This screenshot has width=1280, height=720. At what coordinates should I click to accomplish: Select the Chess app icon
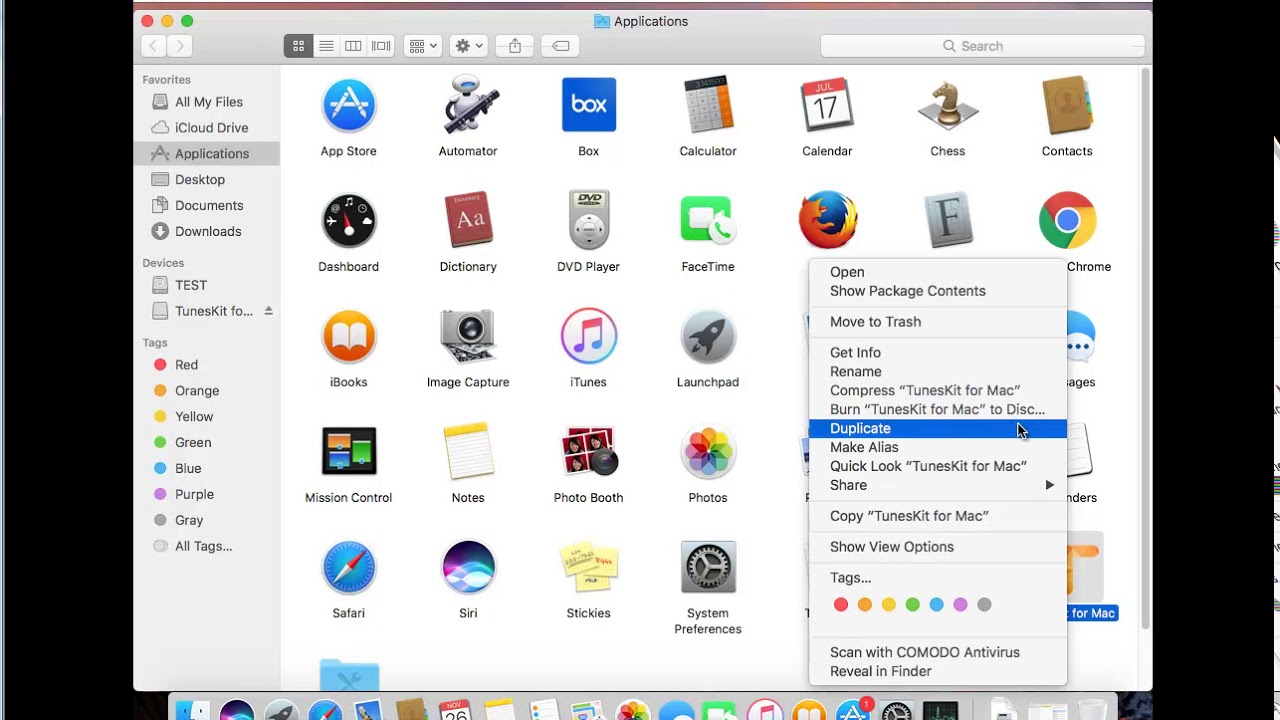click(x=947, y=105)
